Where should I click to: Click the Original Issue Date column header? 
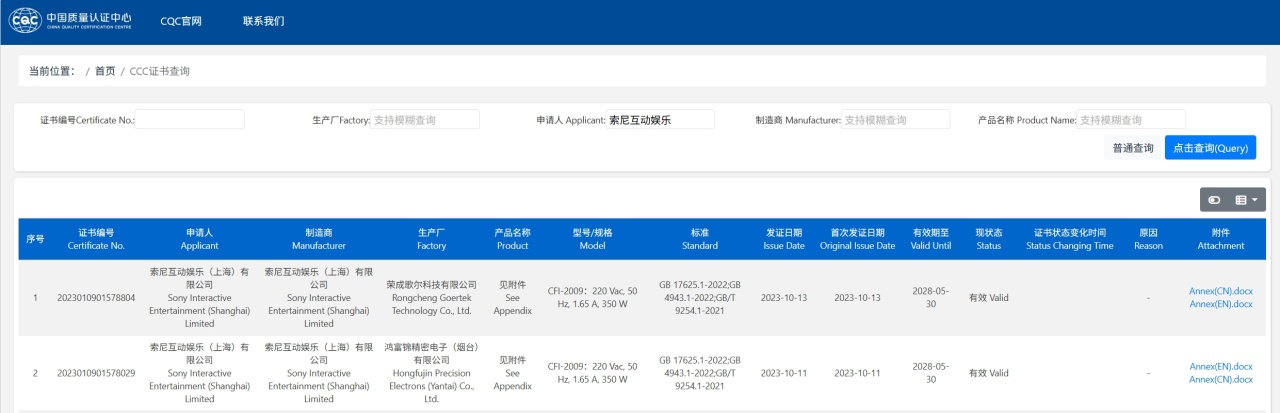pyautogui.click(x=857, y=239)
